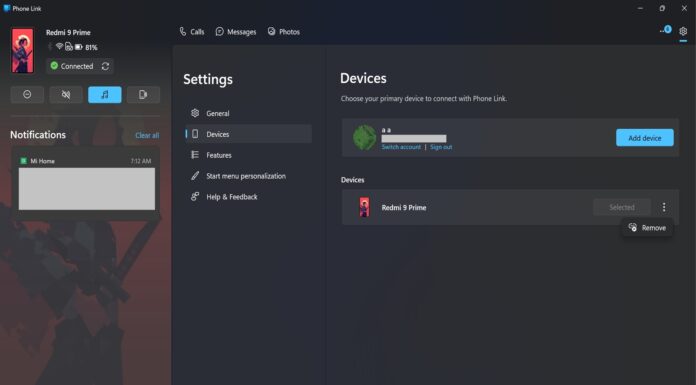Toggle Do Not Disturb on phone
The image size is (696, 385).
coord(27,95)
